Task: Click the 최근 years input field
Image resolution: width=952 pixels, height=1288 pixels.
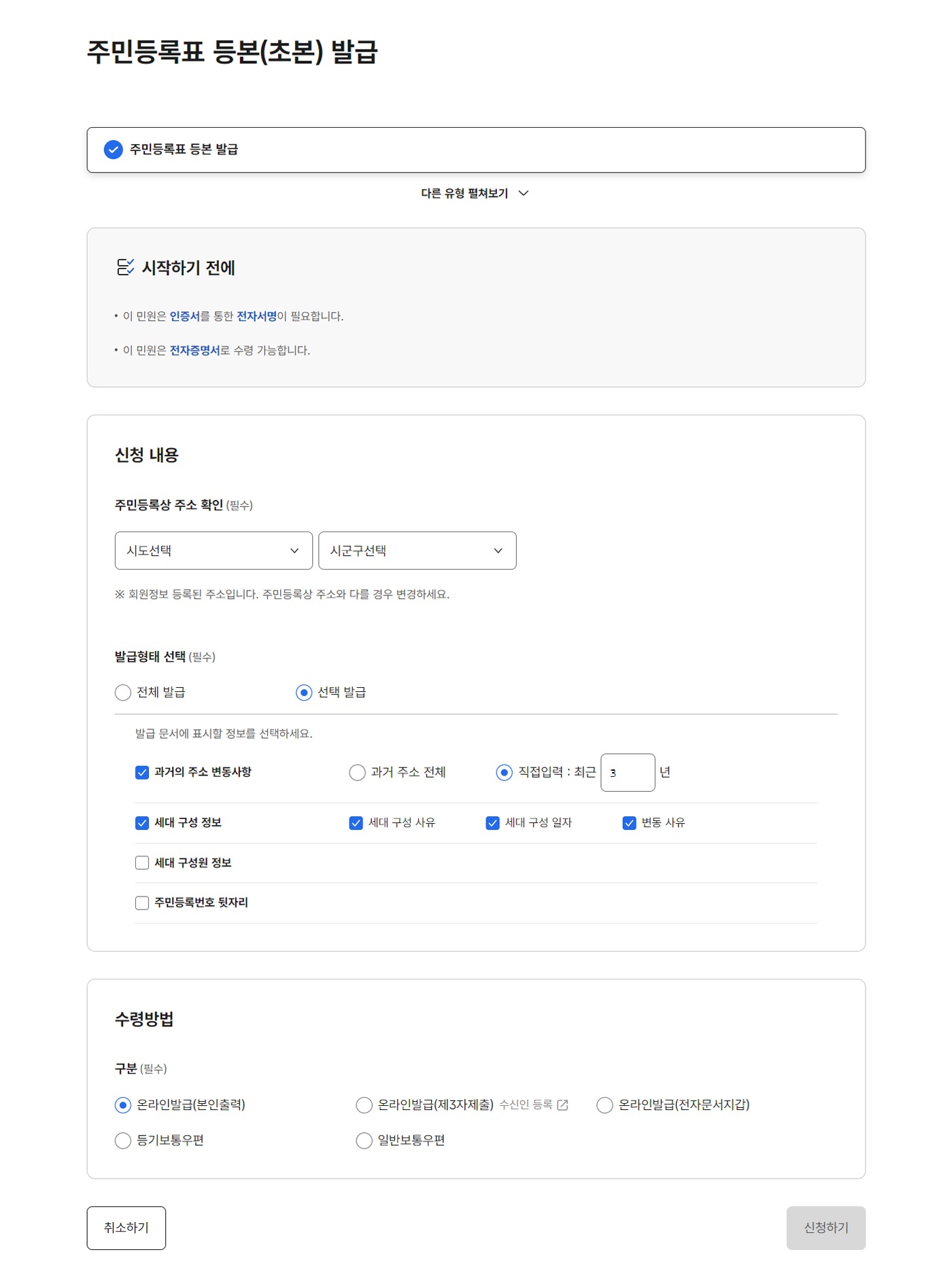Action: [x=627, y=773]
